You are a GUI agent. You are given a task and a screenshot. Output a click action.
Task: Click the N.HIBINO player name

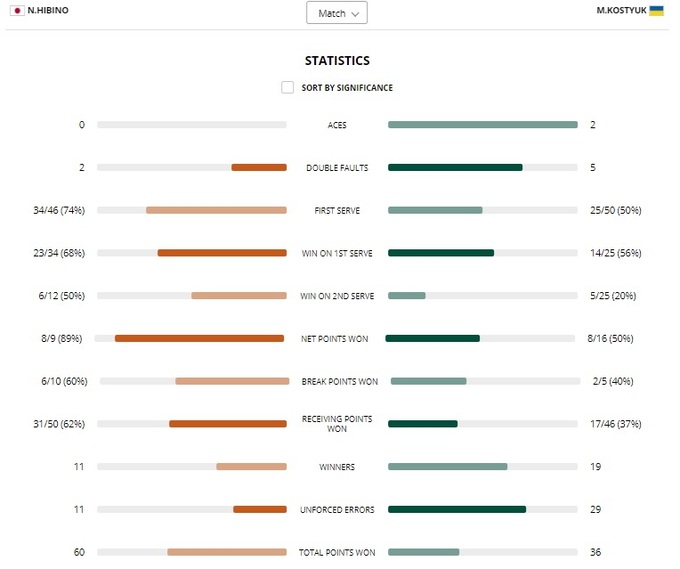(x=49, y=10)
